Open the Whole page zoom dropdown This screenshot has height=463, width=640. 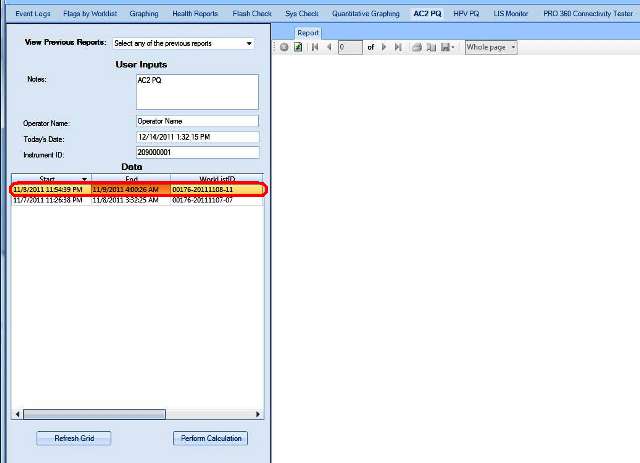[x=491, y=47]
